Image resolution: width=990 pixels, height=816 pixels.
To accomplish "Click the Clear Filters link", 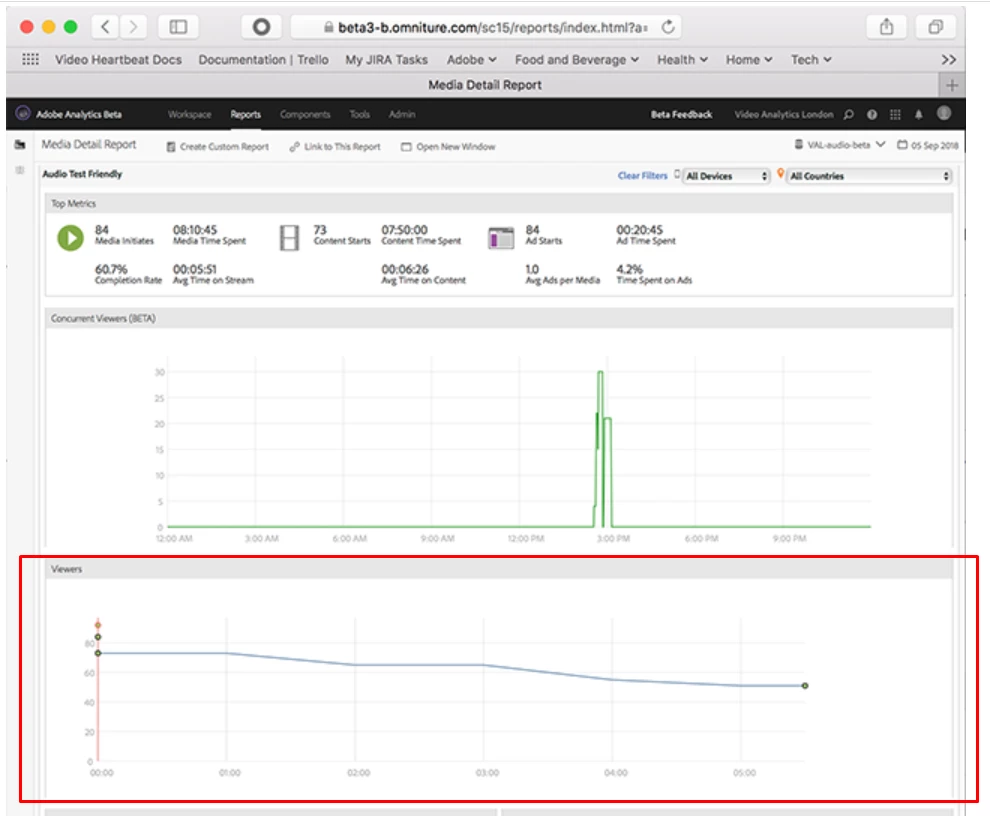I will tap(642, 176).
